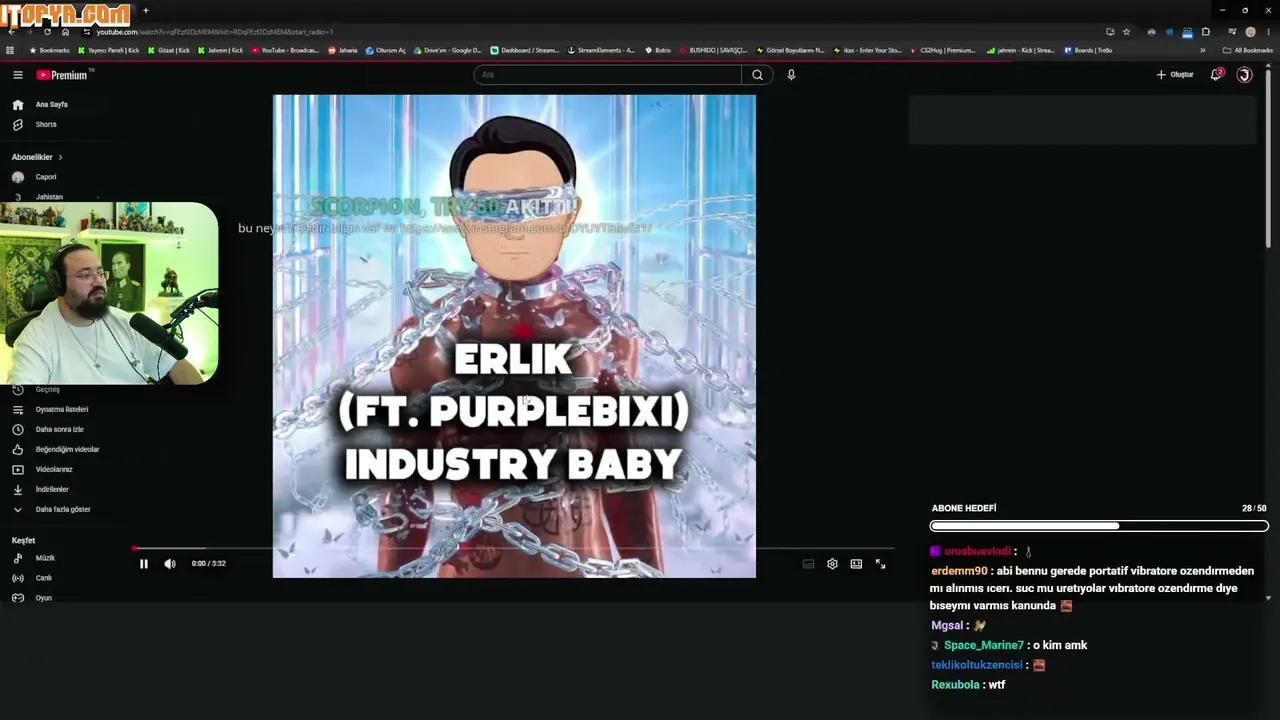This screenshot has width=1280, height=720.
Task: Click the YouTube search input field
Action: coord(608,75)
